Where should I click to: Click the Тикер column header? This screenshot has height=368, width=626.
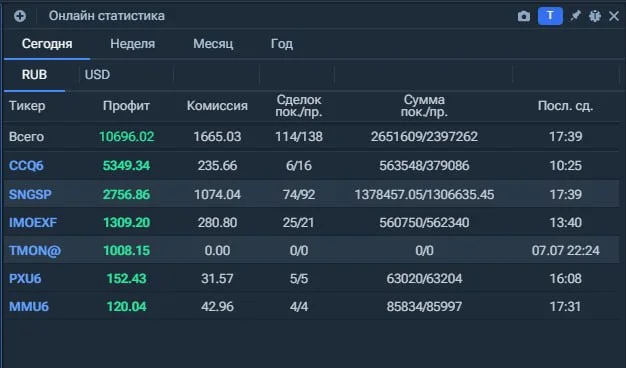27,106
